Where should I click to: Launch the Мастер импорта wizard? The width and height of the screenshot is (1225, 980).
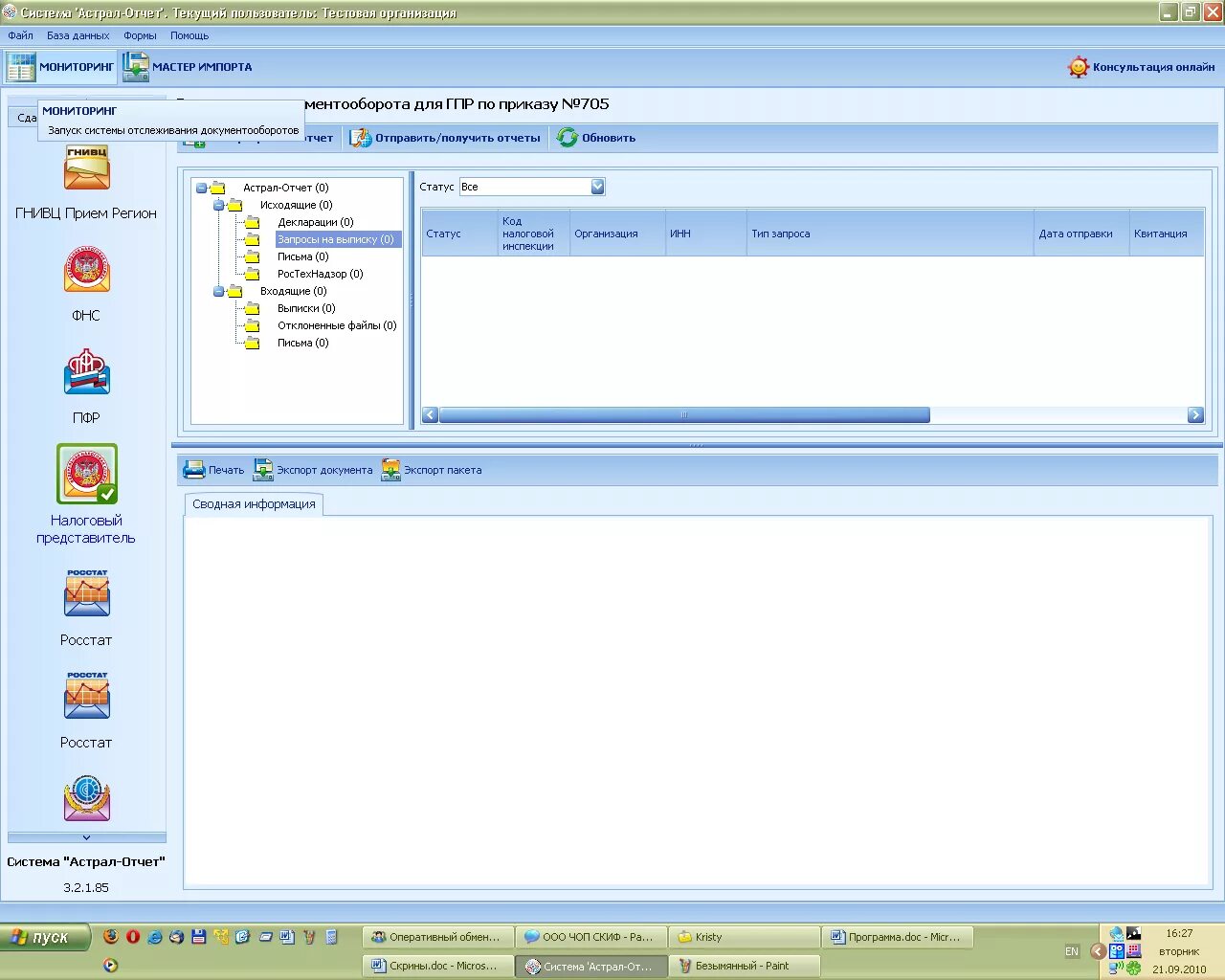188,67
